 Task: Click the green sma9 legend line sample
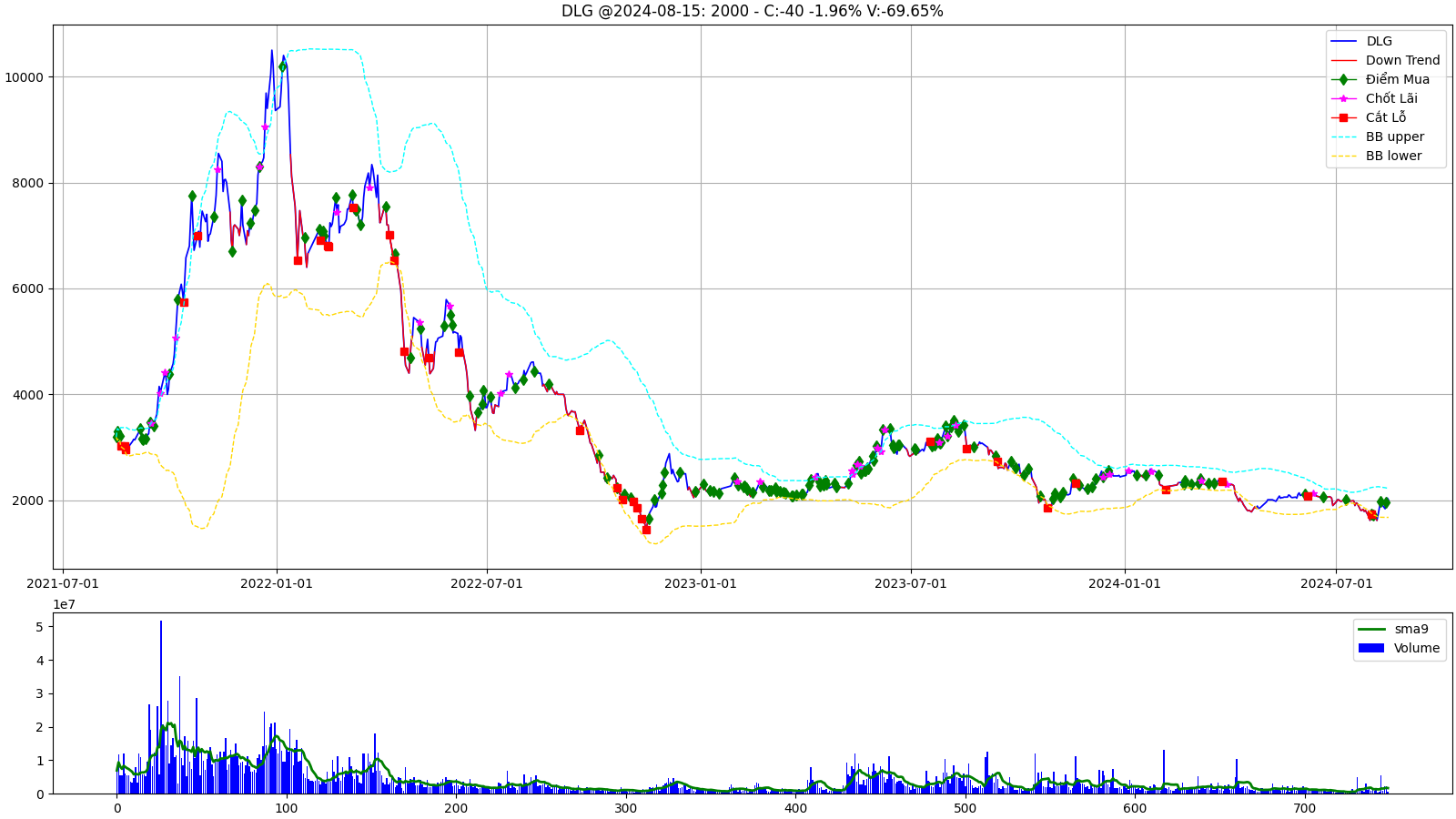(1370, 629)
